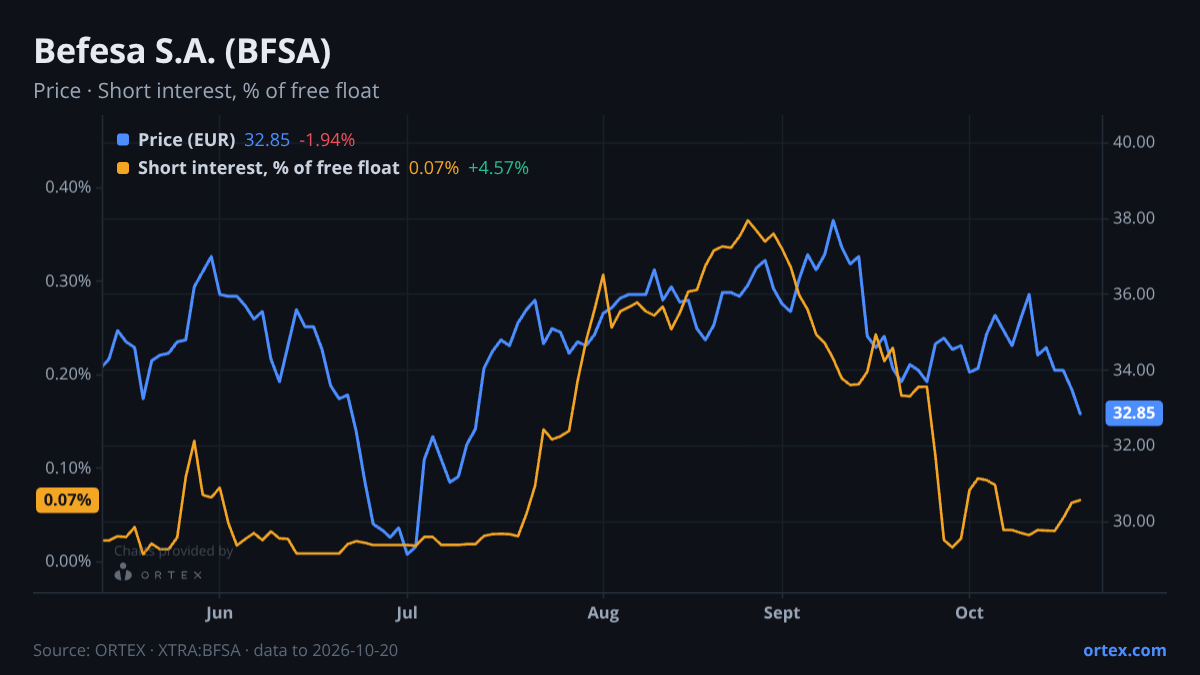Screen dimensions: 1200x675
Task: Click the 0.40% left axis label
Action: pyautogui.click(x=68, y=188)
